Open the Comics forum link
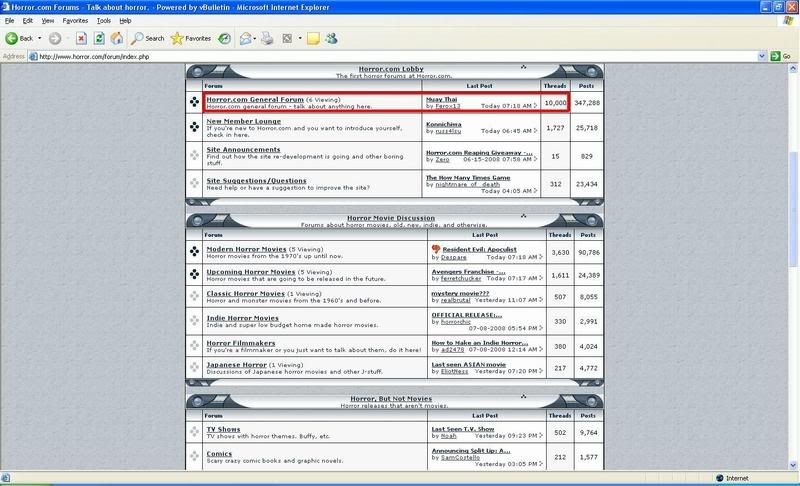 coord(219,453)
